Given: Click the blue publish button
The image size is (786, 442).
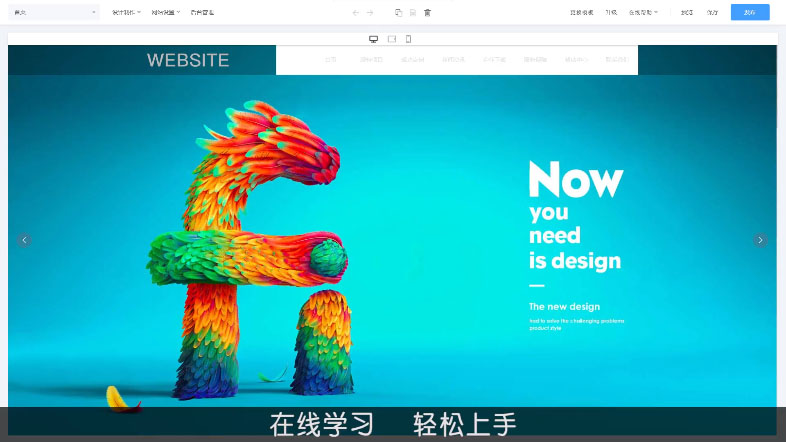Looking at the screenshot, I should coord(750,13).
